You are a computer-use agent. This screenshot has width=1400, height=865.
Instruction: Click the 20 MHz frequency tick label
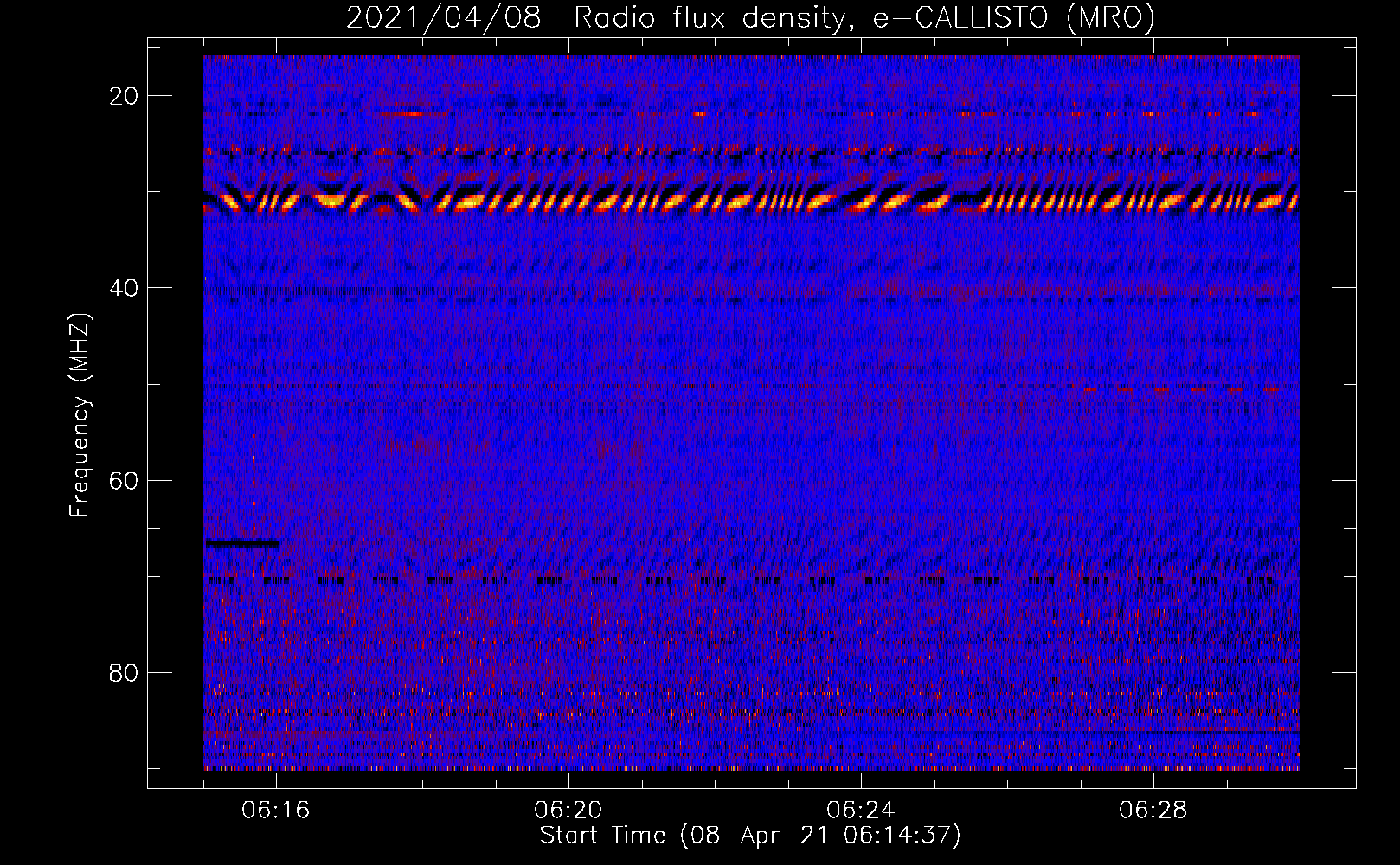coord(124,96)
